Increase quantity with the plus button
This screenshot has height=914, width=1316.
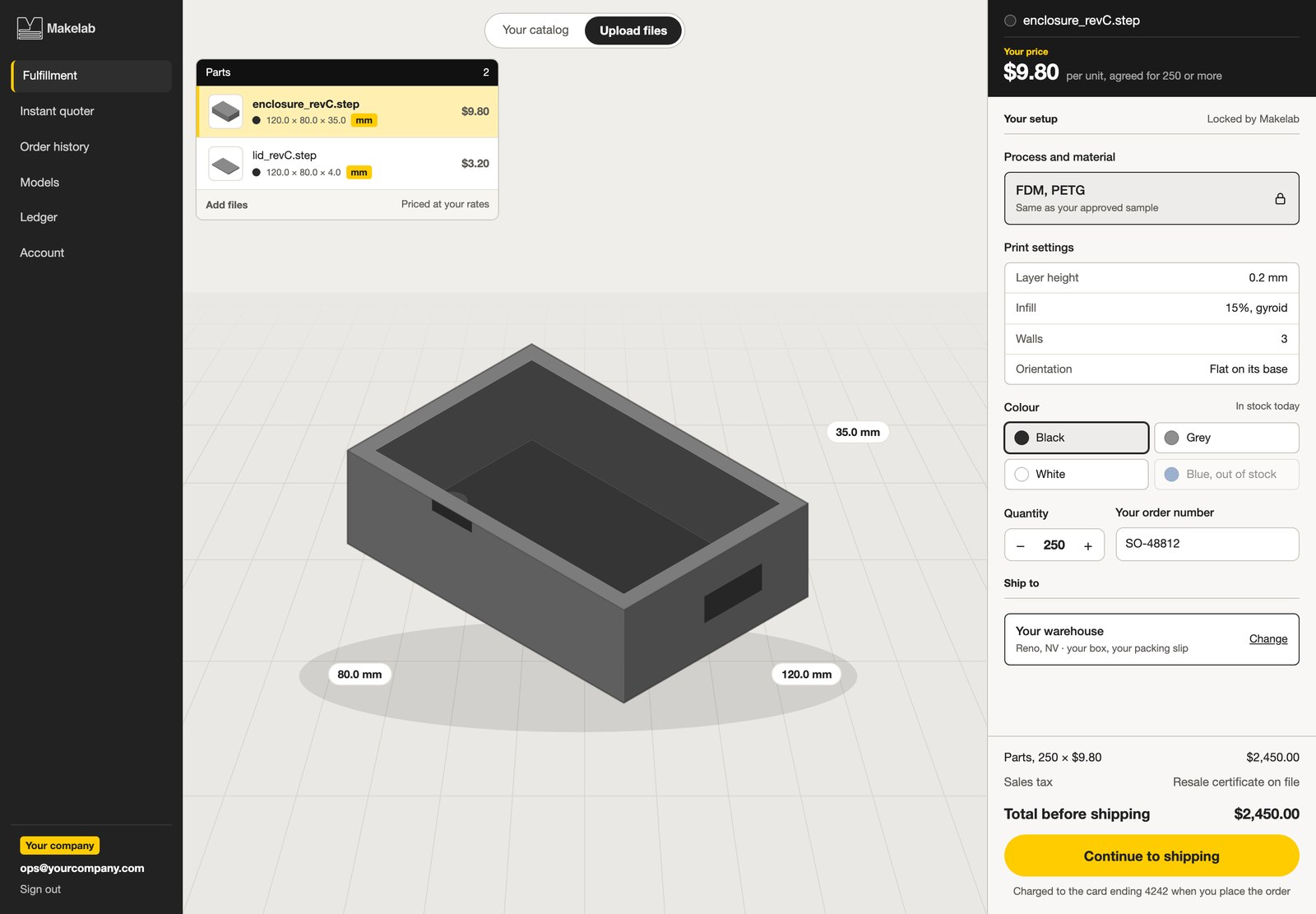click(x=1087, y=545)
